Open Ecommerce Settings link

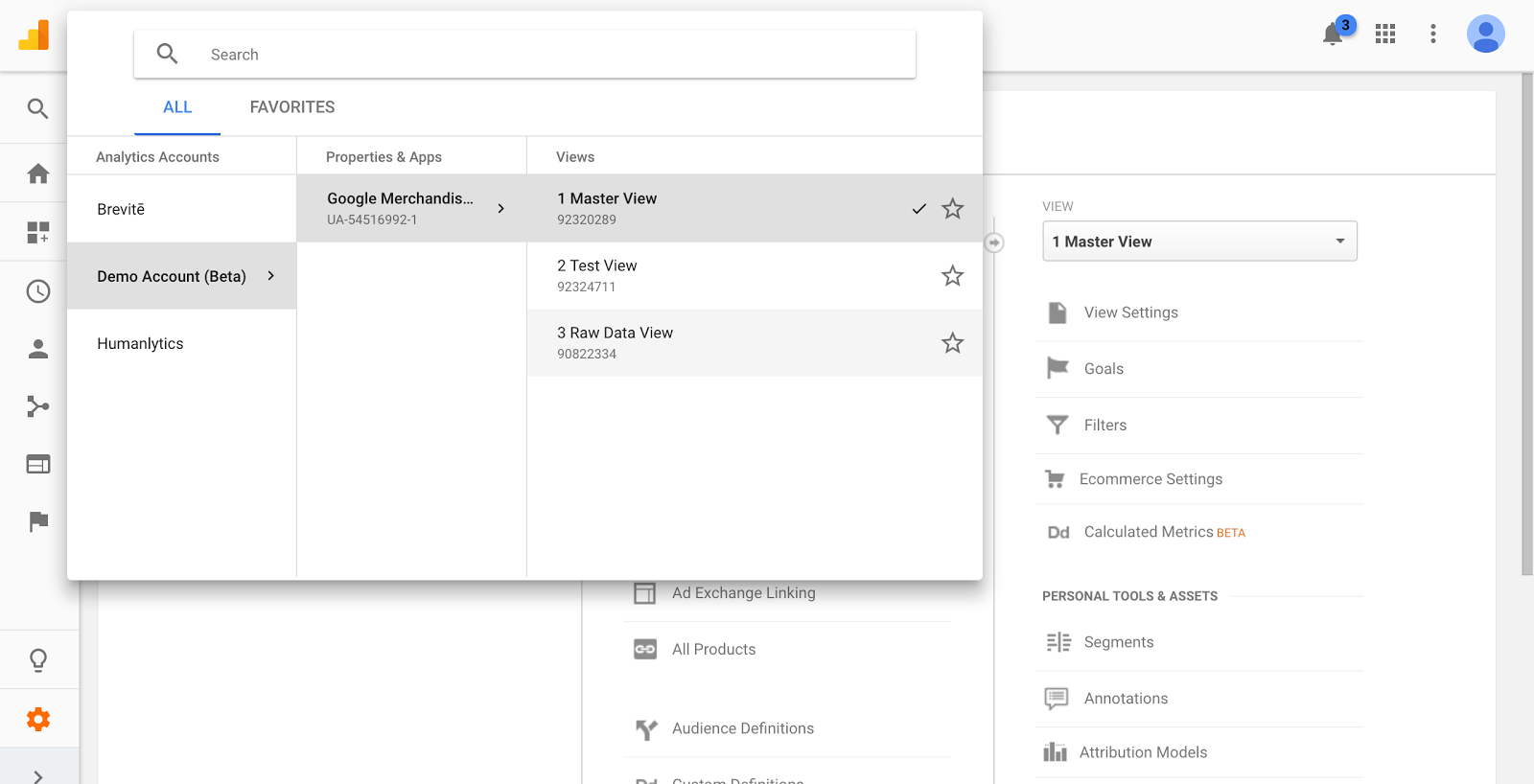tap(1150, 479)
